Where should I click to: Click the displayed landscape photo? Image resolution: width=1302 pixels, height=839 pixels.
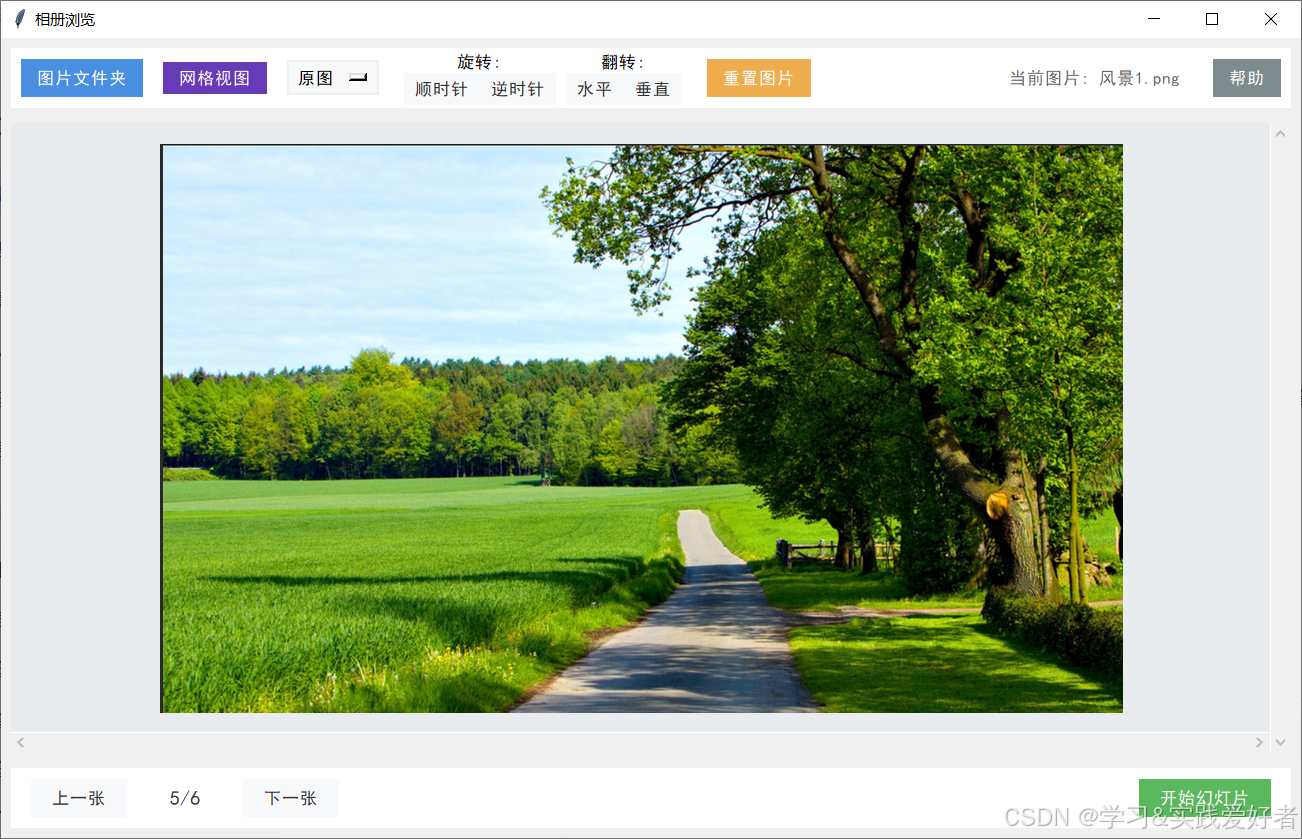click(642, 428)
